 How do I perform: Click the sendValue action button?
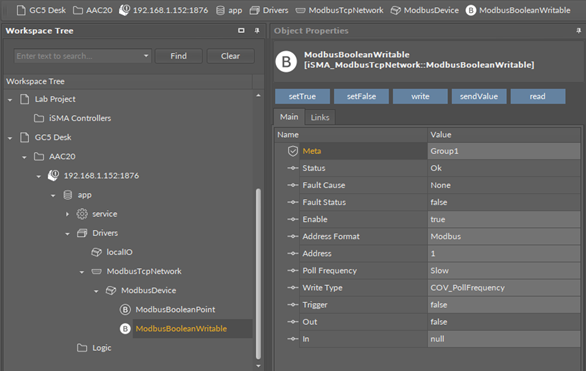click(479, 96)
